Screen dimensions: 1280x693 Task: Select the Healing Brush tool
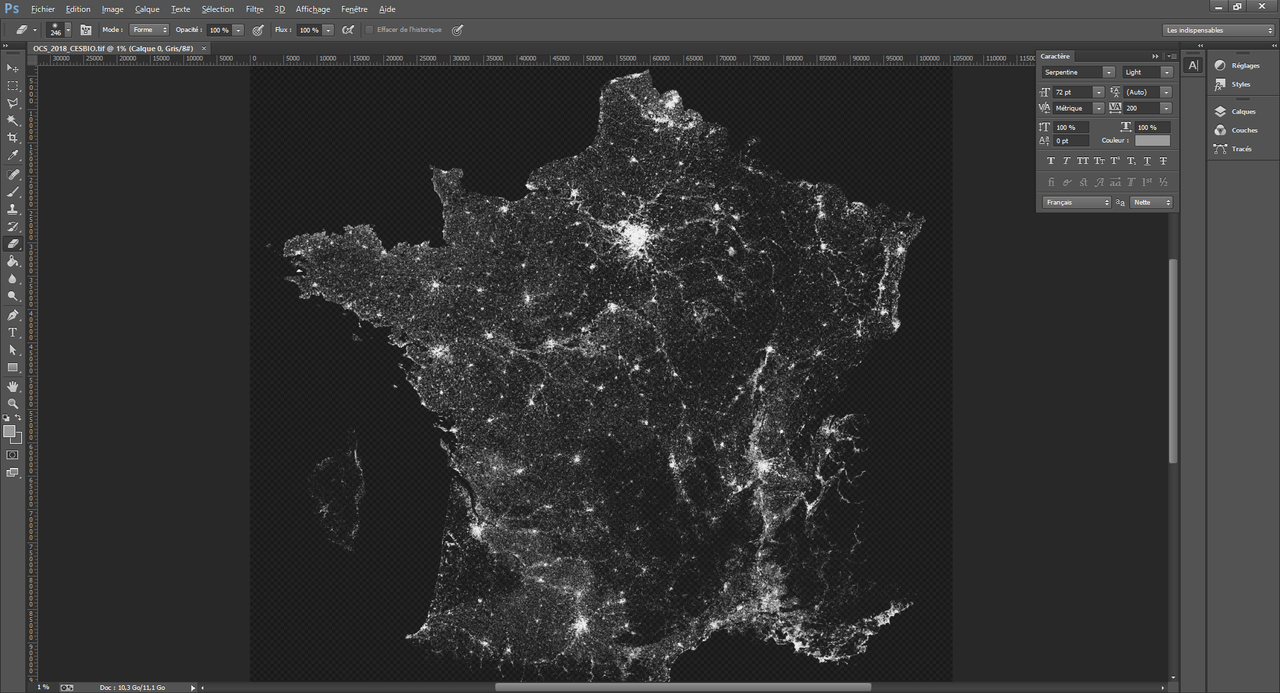(13, 174)
